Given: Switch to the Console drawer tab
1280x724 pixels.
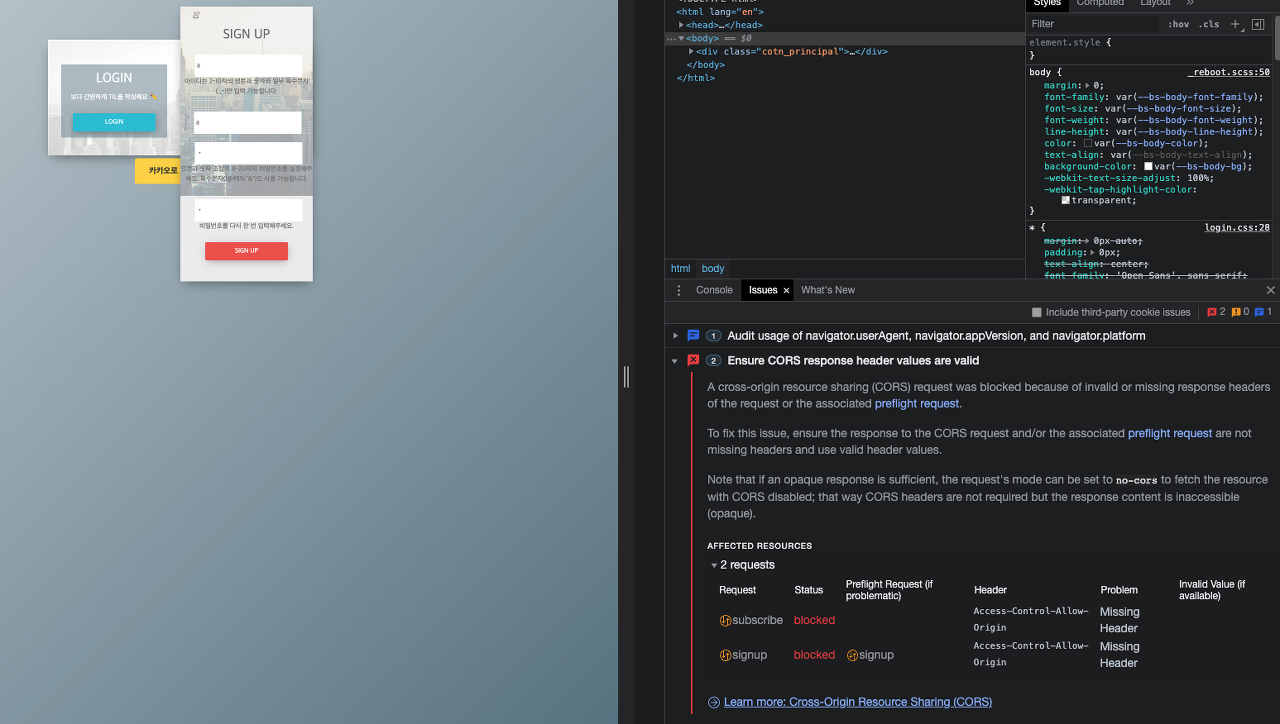Looking at the screenshot, I should (x=714, y=290).
